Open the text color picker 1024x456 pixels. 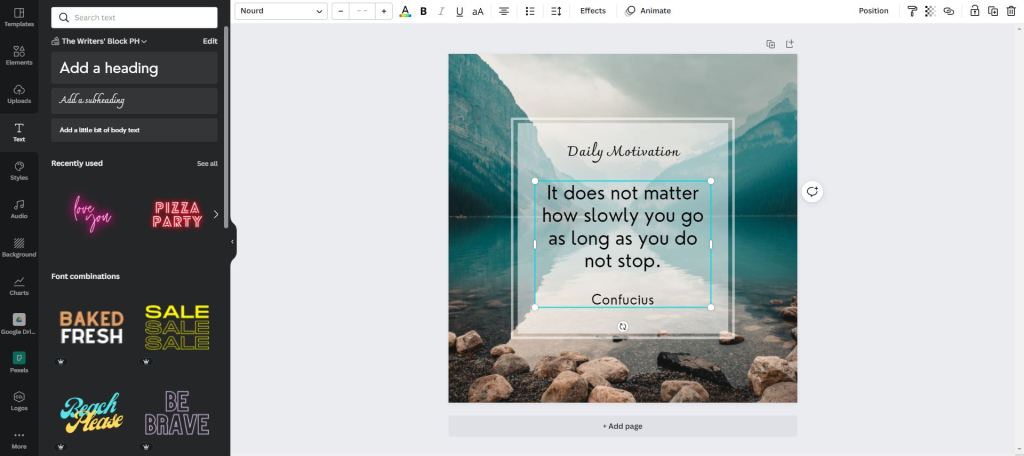[405, 11]
